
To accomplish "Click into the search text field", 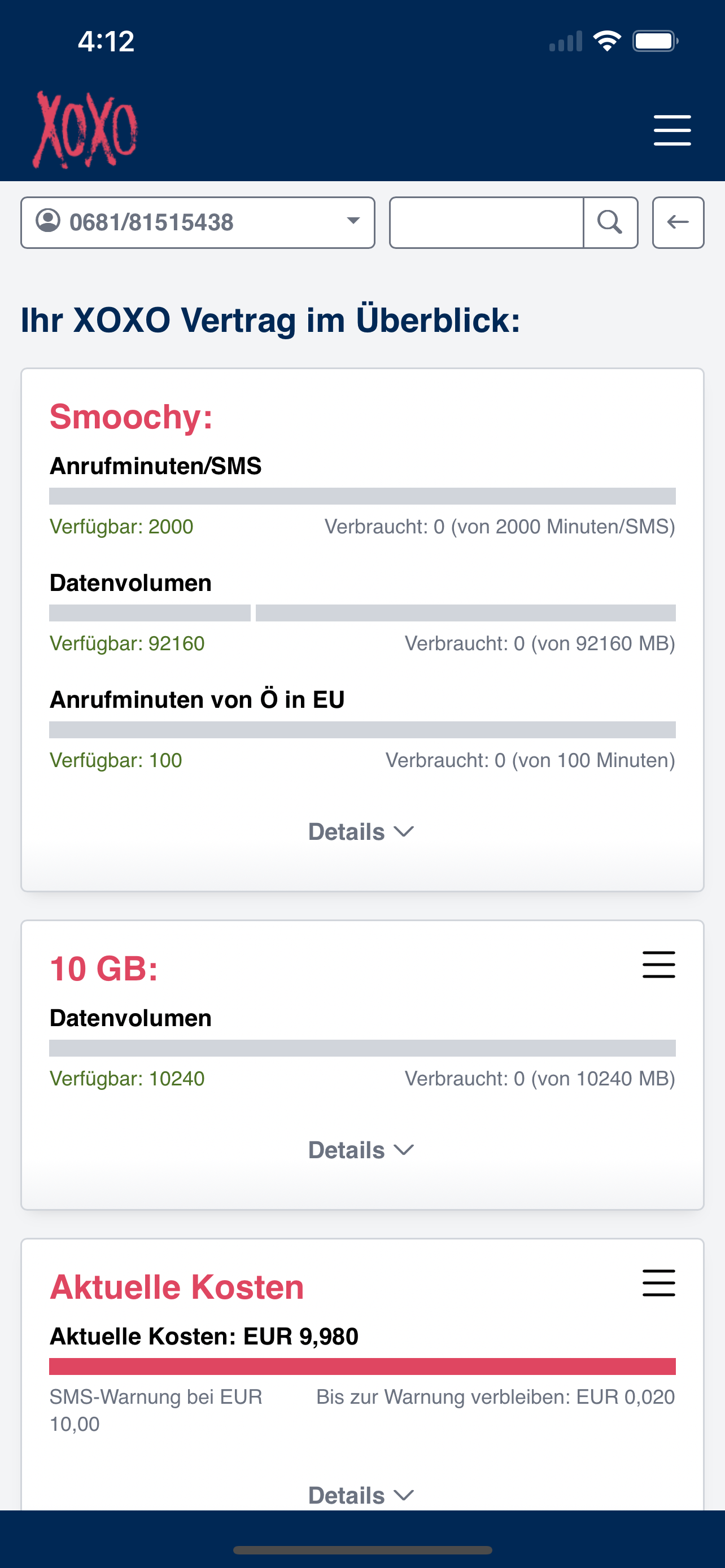I will point(486,223).
